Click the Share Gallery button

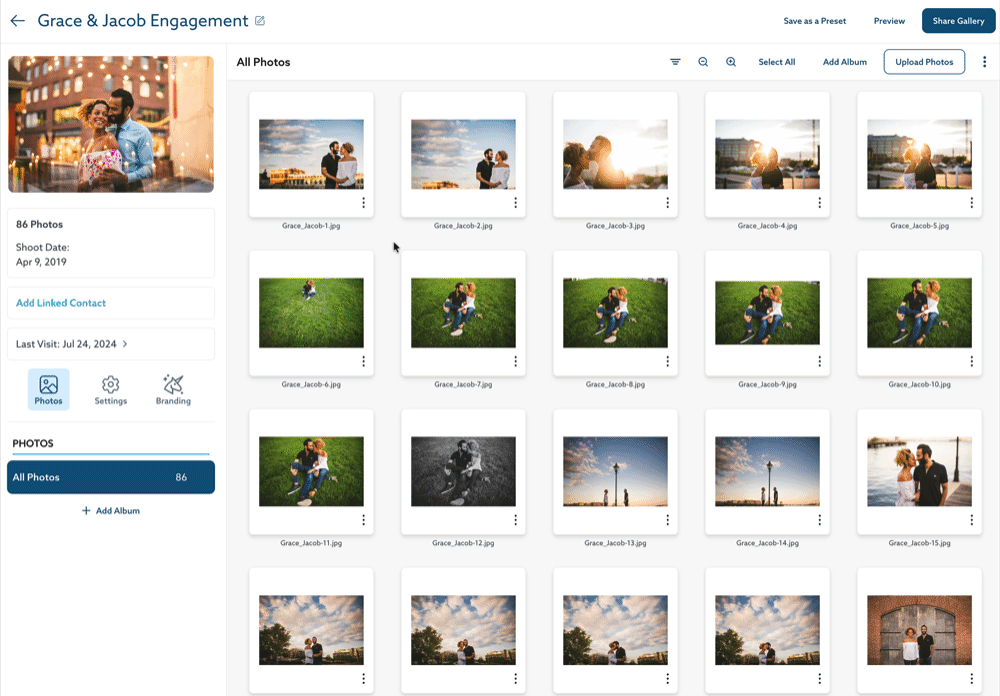[957, 20]
